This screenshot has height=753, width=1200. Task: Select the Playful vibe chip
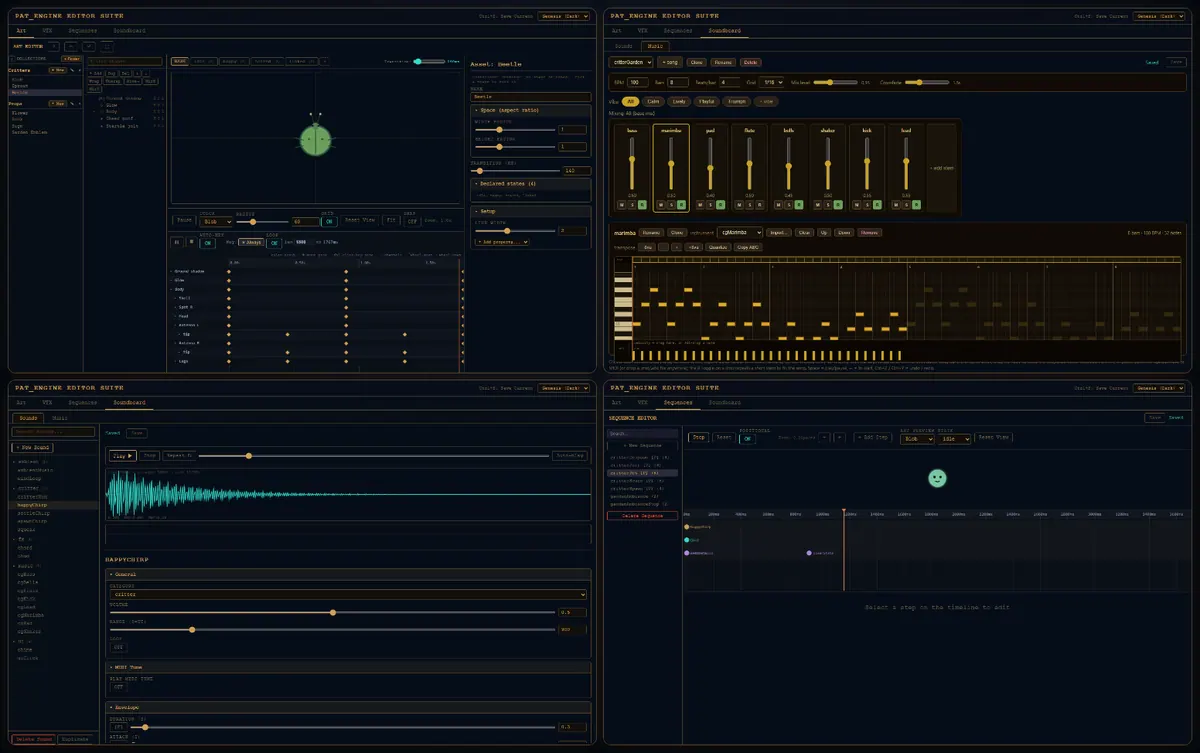707,101
